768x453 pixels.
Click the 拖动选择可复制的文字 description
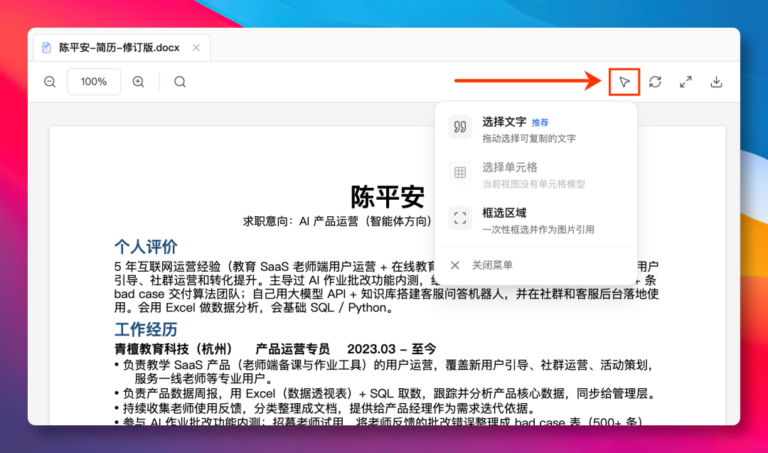pos(529,139)
